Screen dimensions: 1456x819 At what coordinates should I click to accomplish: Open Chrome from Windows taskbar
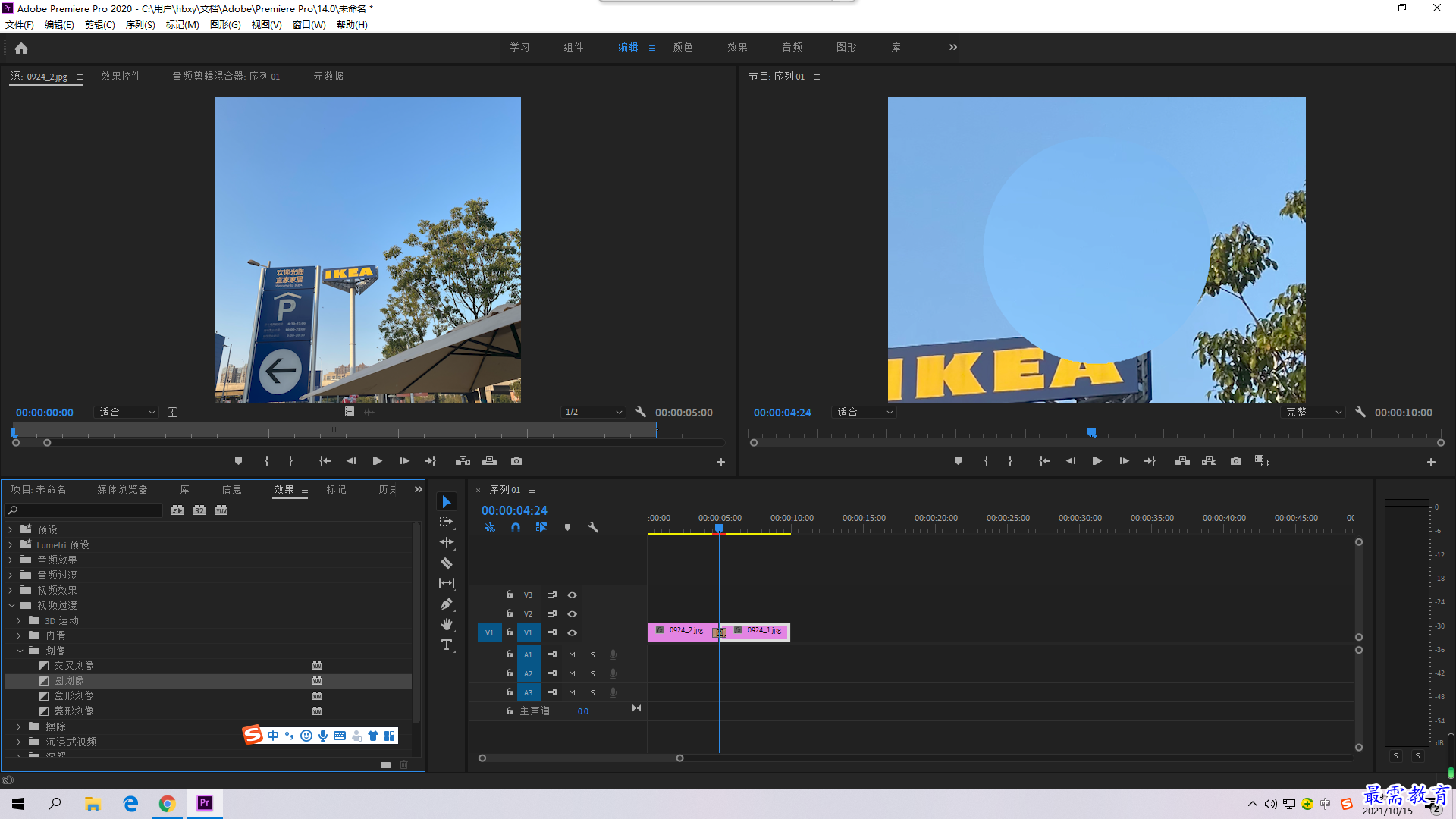(168, 803)
